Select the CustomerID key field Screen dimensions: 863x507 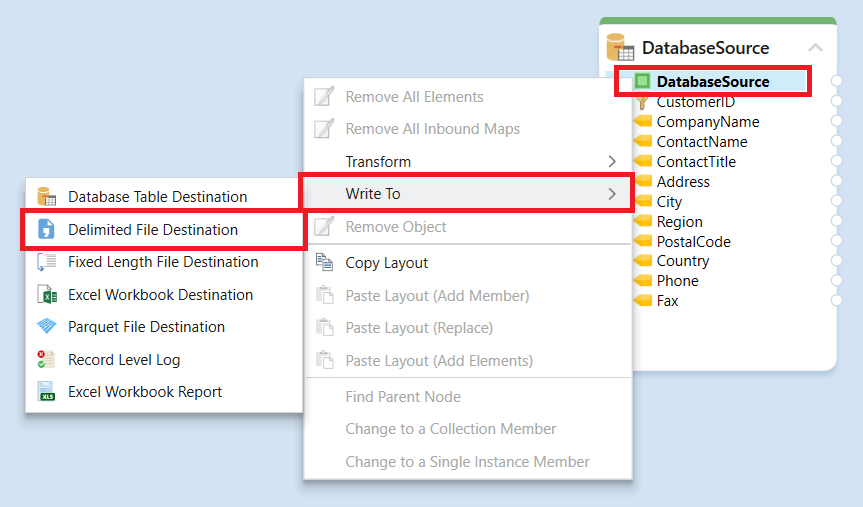pos(695,102)
